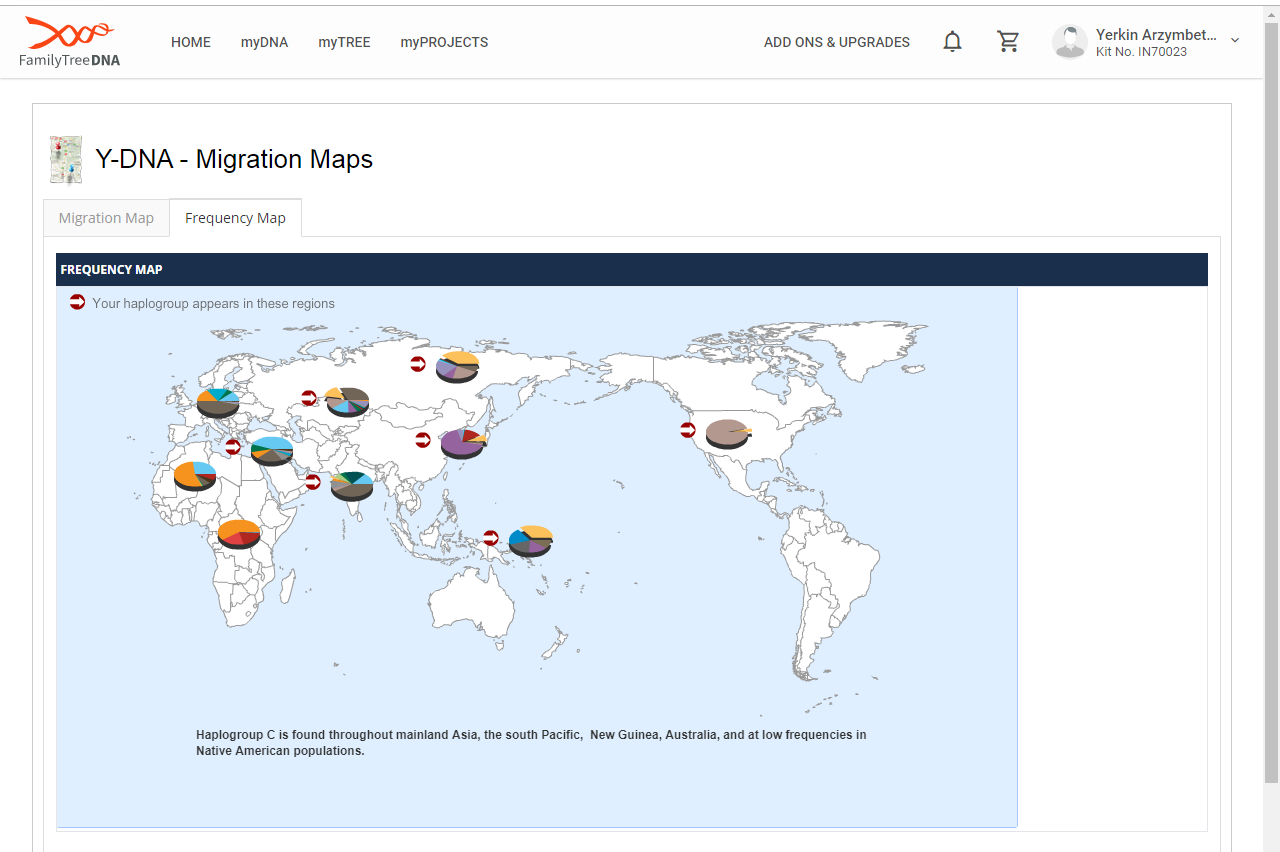Click the haplogroup arrow marker beside Central Asia chart

(309, 398)
